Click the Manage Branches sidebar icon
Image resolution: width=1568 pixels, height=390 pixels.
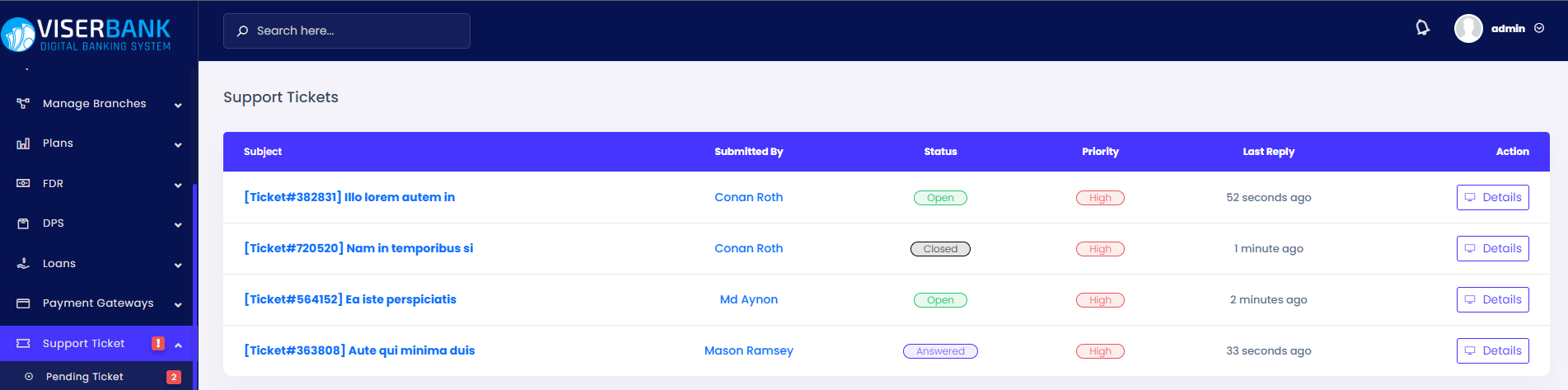tap(23, 104)
